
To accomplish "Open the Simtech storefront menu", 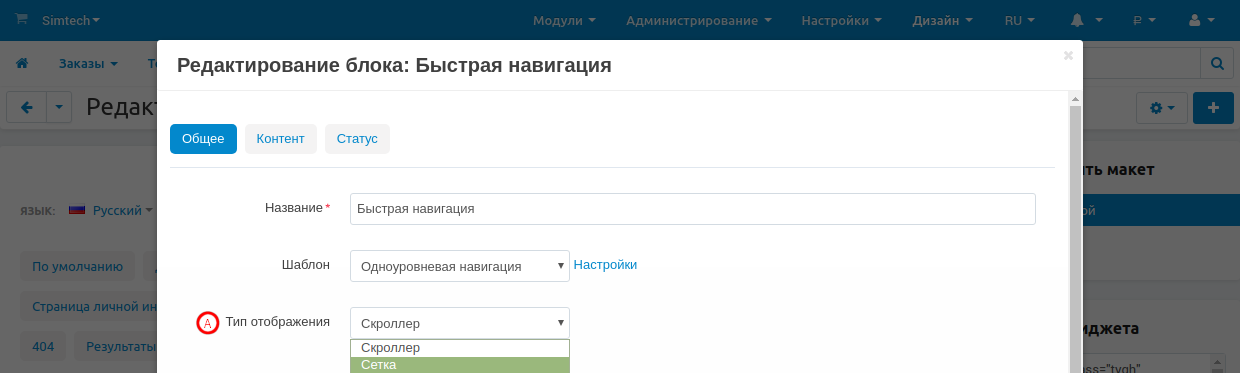I will click(70, 20).
